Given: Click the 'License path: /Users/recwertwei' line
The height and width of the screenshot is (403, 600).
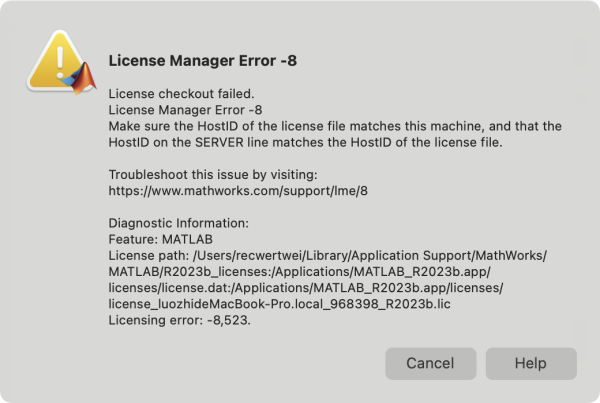Looking at the screenshot, I should 328,255.
